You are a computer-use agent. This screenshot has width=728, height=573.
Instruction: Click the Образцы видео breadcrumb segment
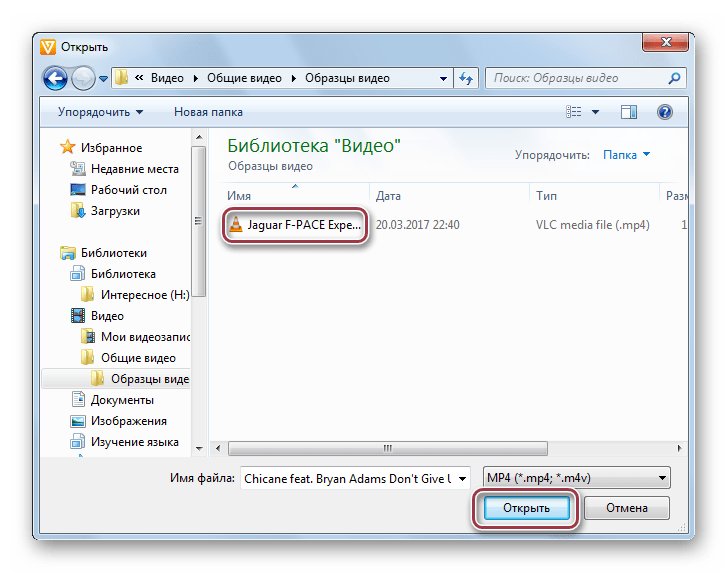[347, 78]
